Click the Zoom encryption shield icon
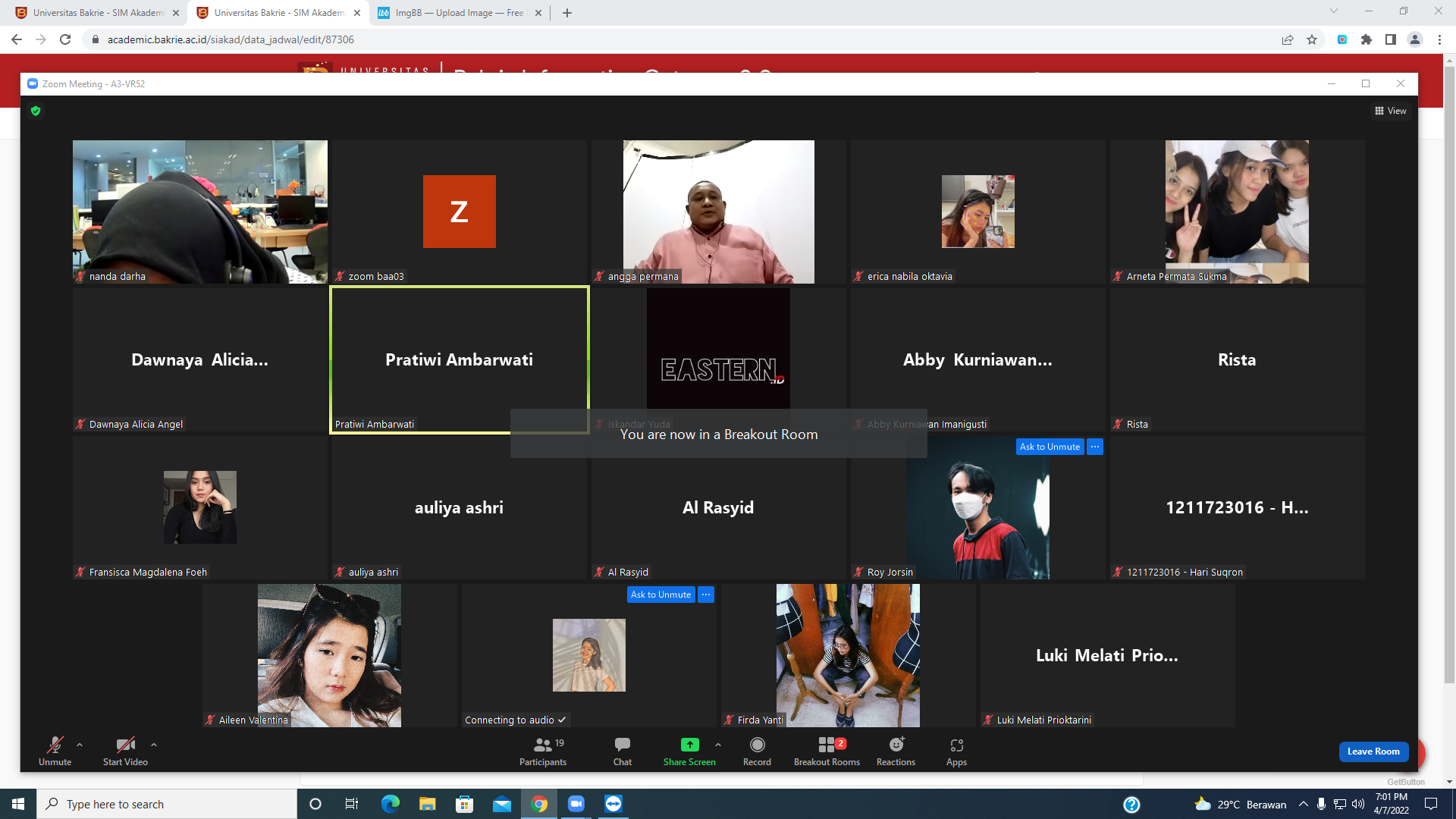Viewport: 1456px width, 819px height. tap(36, 111)
